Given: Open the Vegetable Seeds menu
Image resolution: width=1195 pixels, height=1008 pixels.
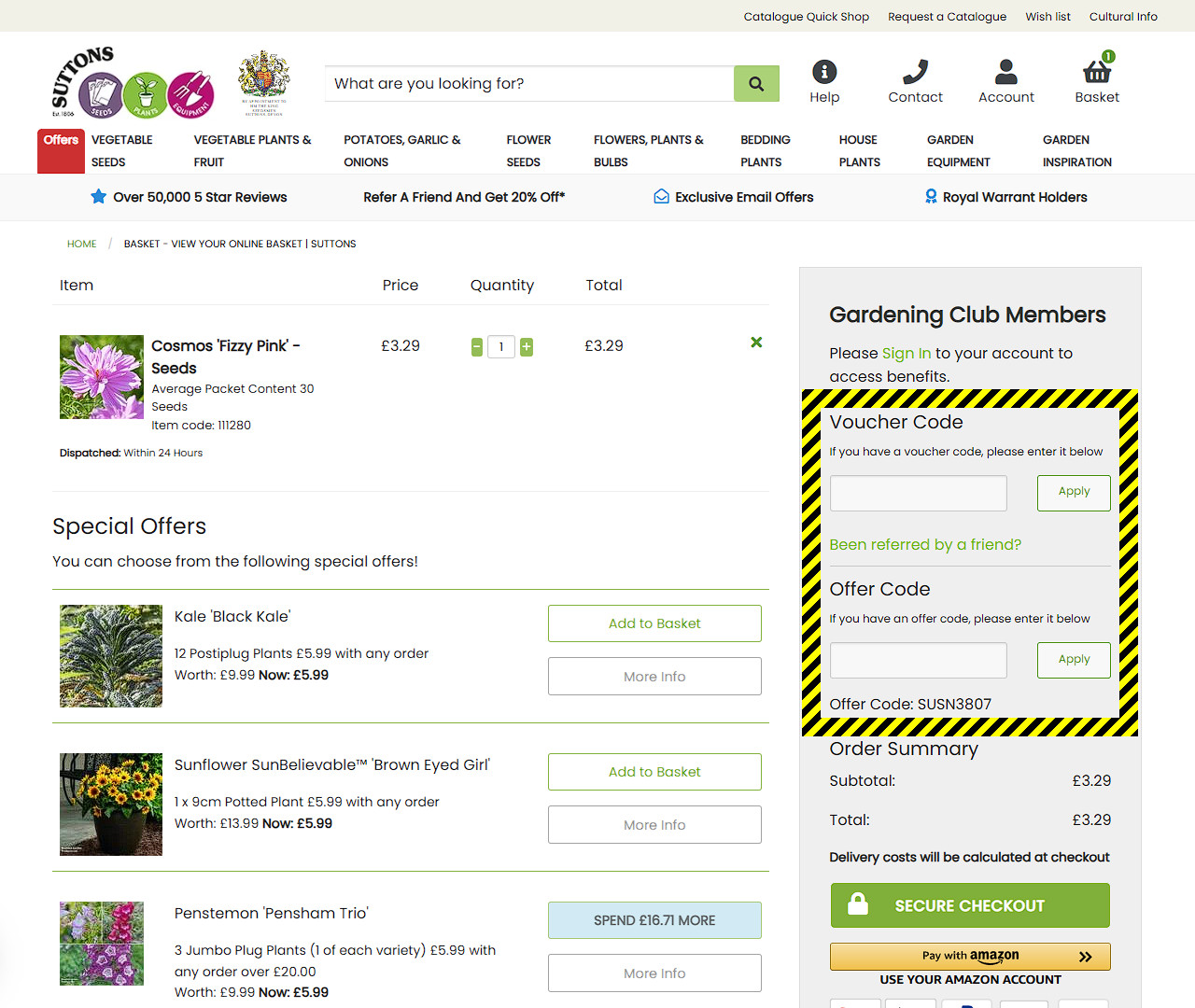Looking at the screenshot, I should click(122, 151).
